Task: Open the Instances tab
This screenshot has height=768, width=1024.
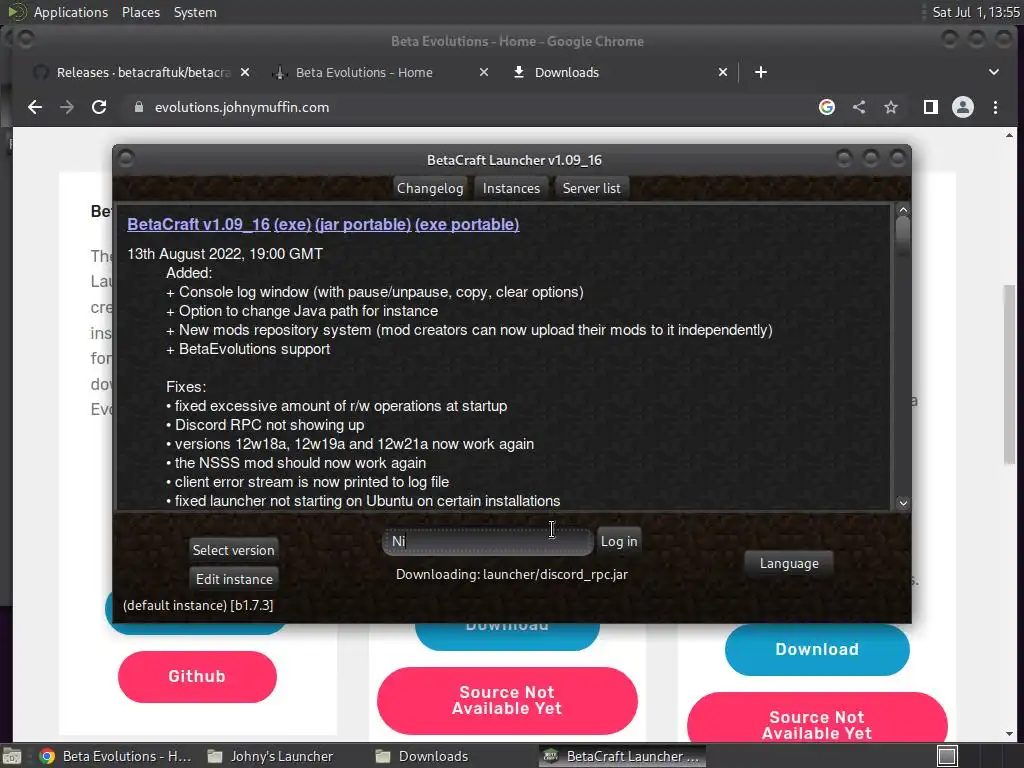Action: pos(511,188)
